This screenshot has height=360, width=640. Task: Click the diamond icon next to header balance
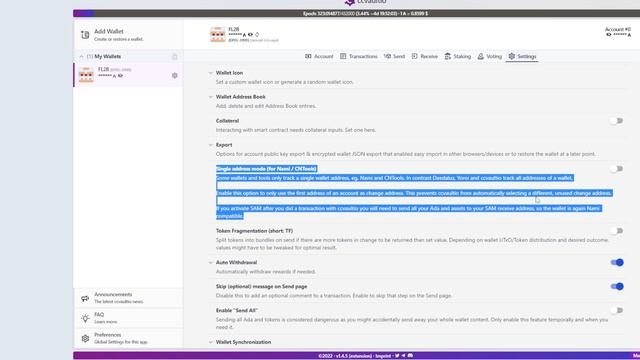(x=257, y=35)
